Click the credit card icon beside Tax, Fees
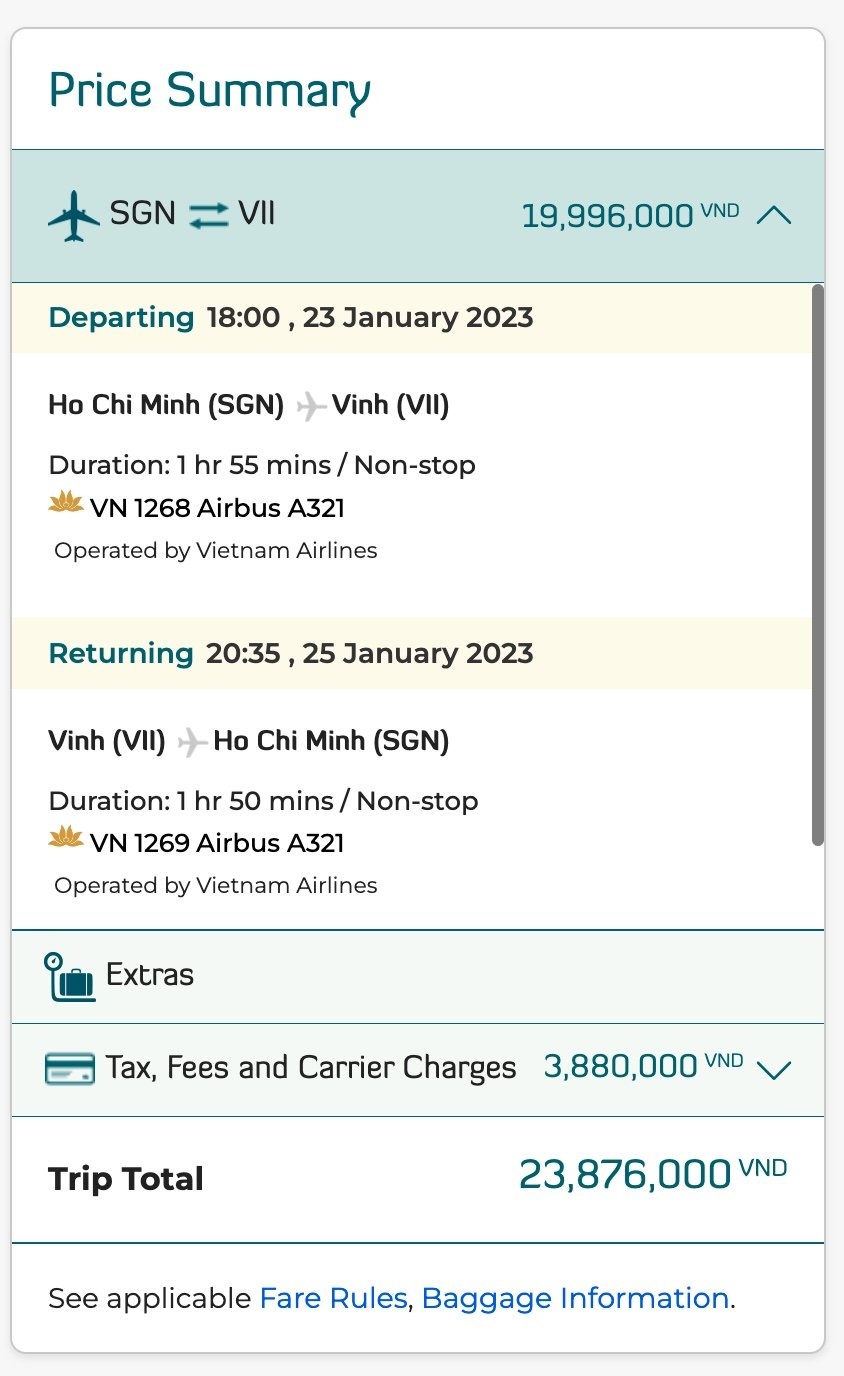Viewport: 844px width, 1376px height. click(x=70, y=1069)
